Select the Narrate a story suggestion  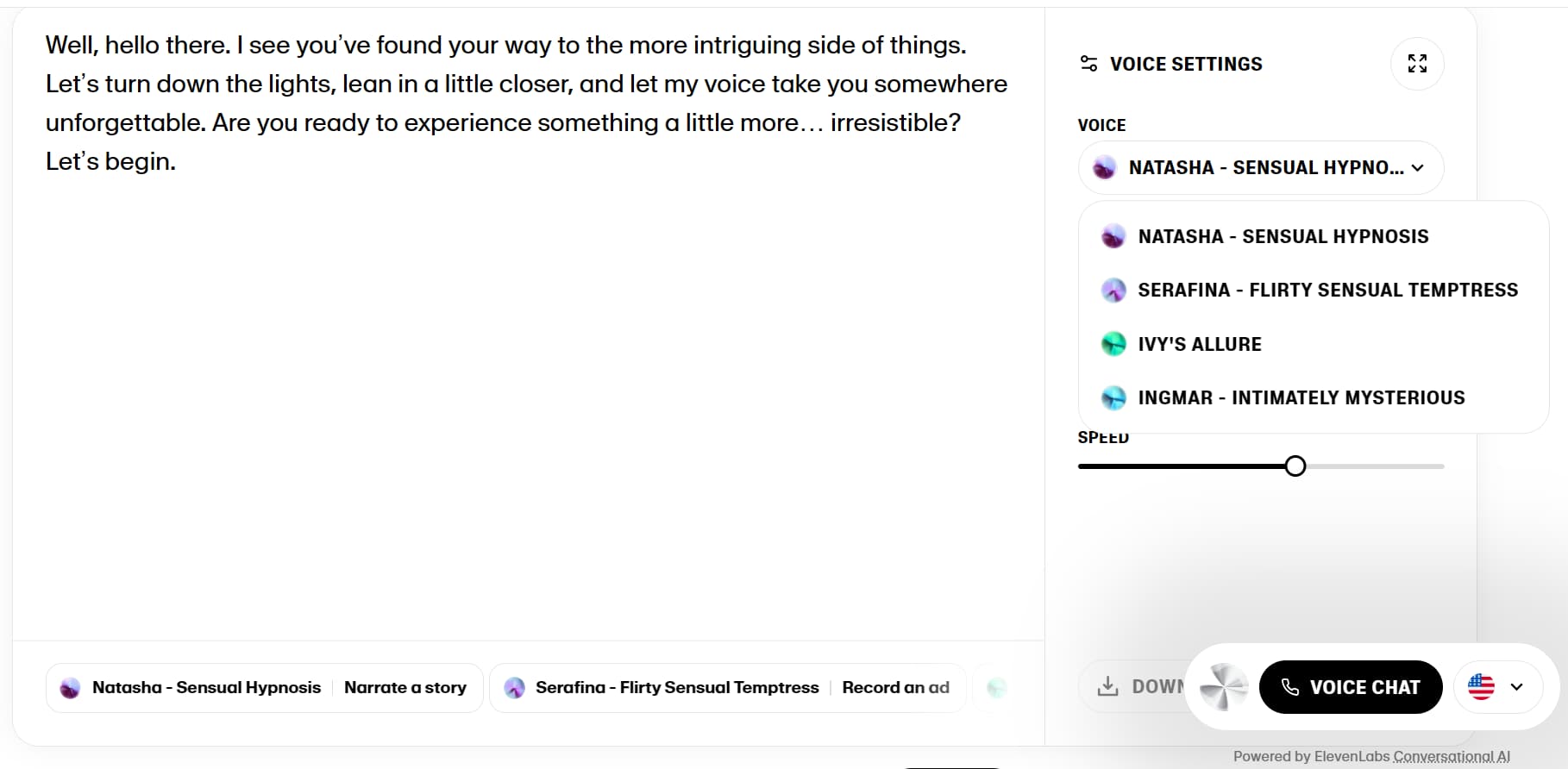click(x=405, y=687)
